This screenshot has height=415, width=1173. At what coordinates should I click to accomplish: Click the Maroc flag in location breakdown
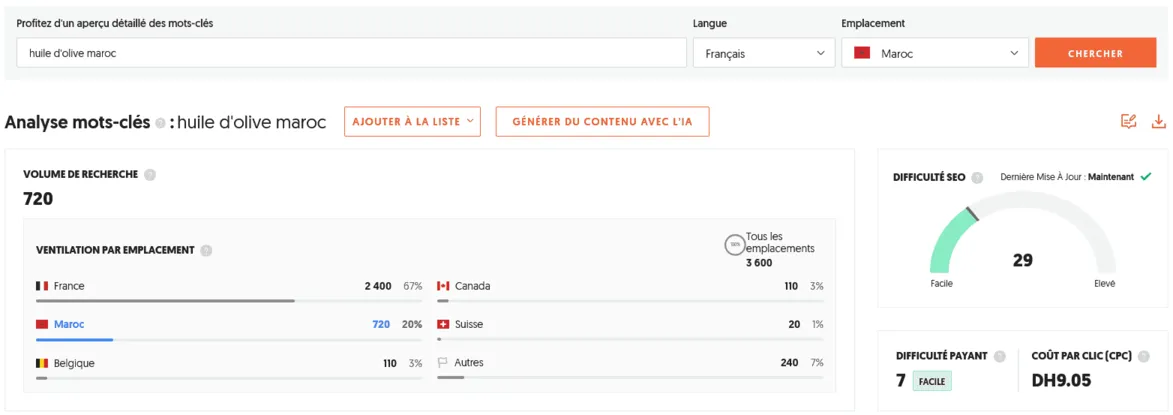coord(42,325)
